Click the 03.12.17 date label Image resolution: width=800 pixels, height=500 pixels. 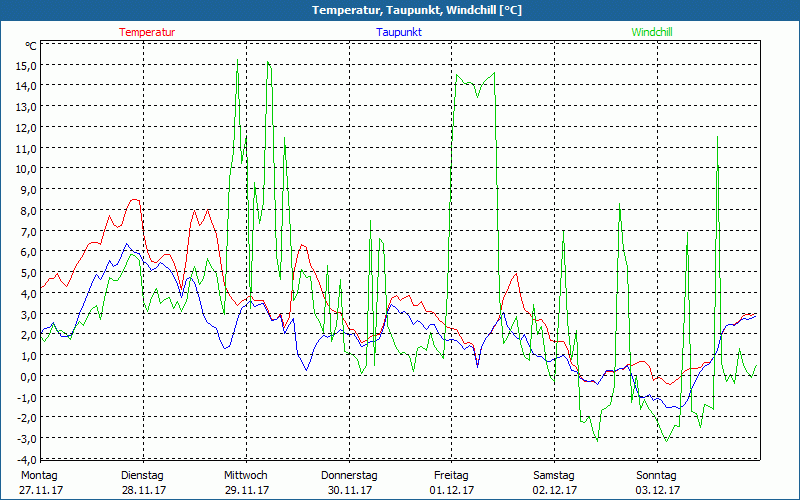[656, 490]
